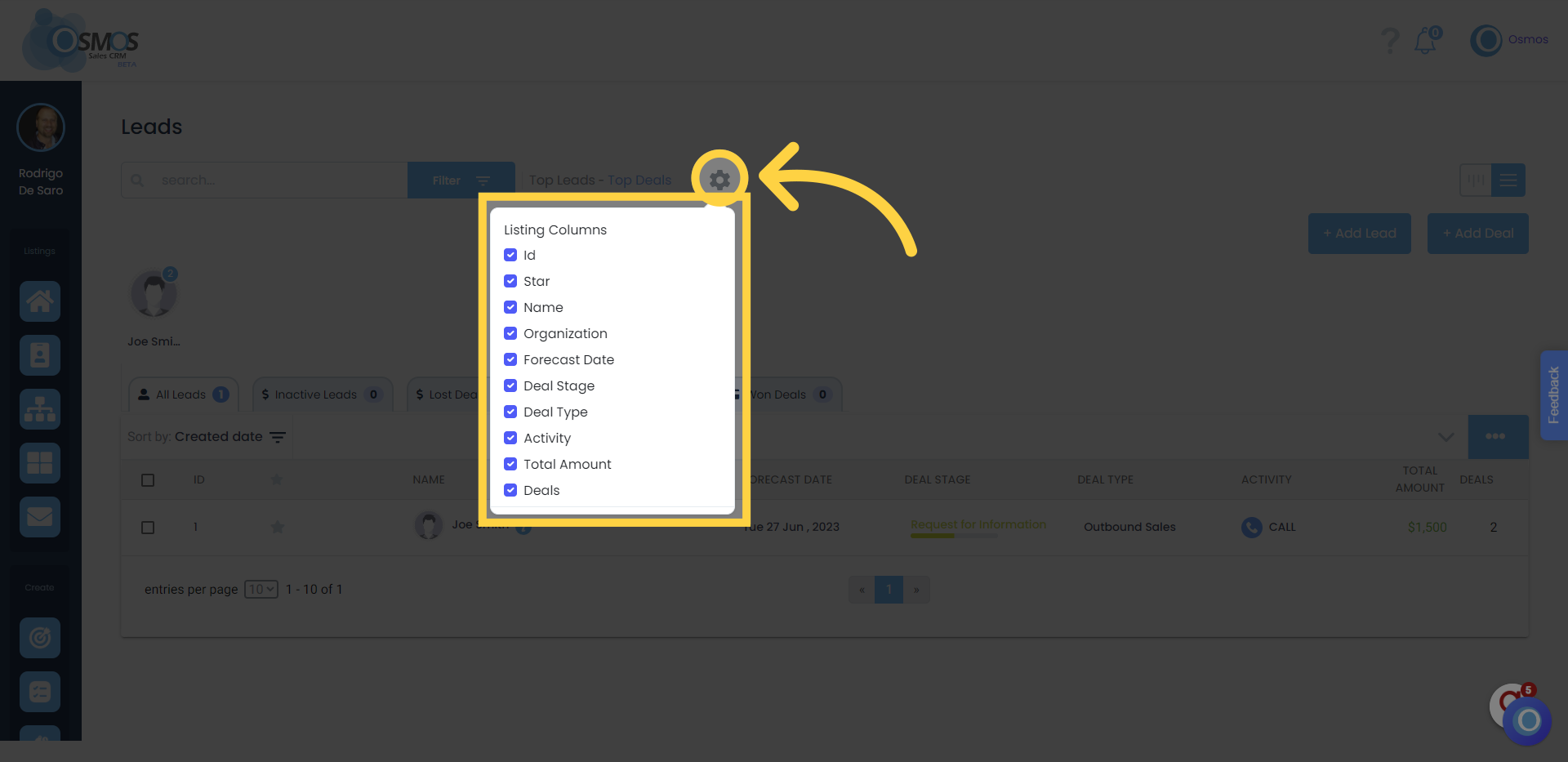
Task: Open the Osmos account avatar
Action: (1486, 40)
